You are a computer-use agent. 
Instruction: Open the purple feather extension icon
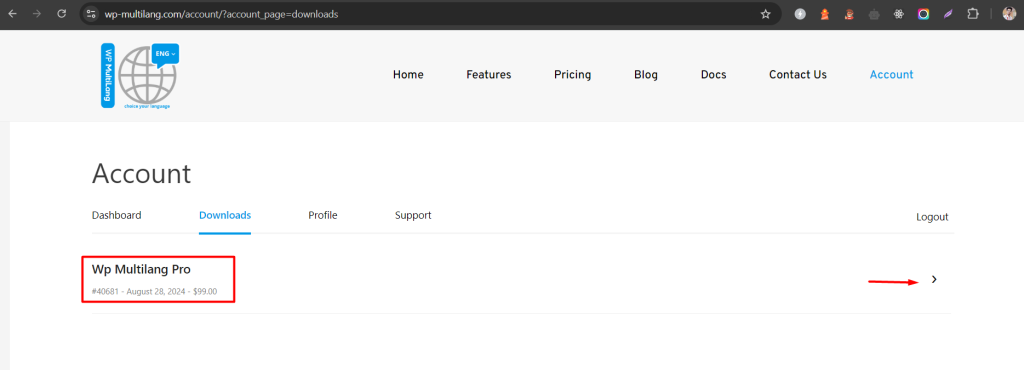(x=948, y=14)
